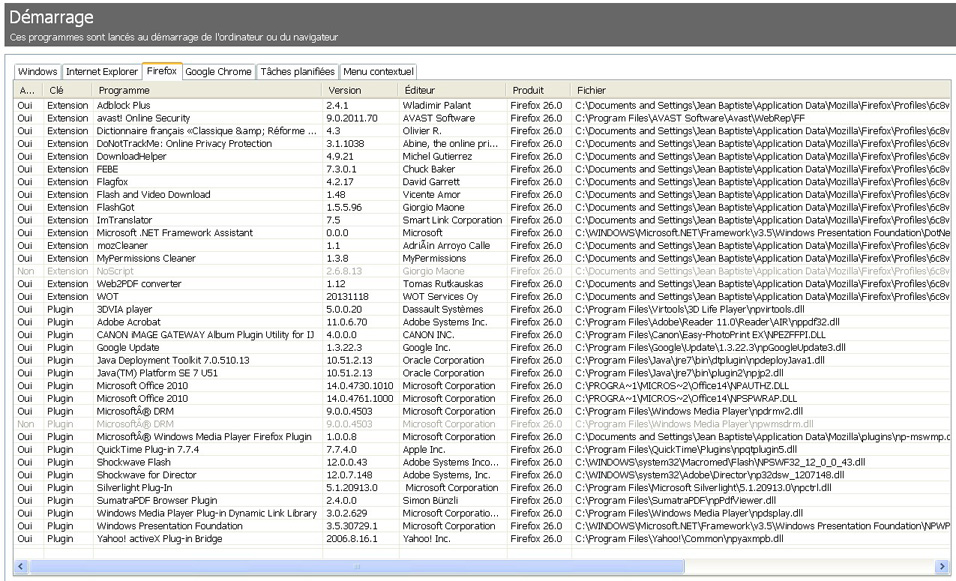956x581 pixels.
Task: Select the ImTranslator extension
Action: (x=482, y=220)
